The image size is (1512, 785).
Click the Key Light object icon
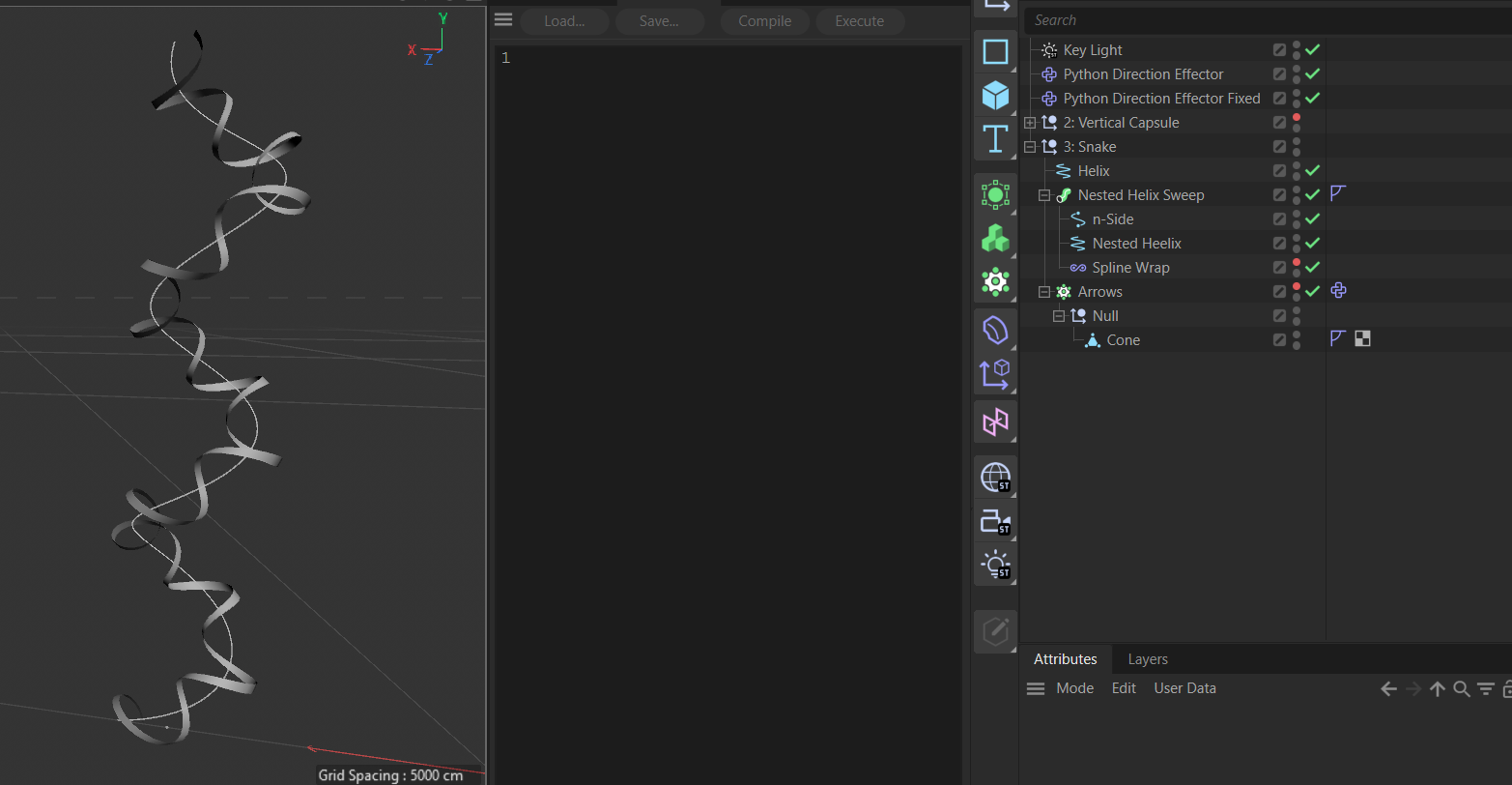[1049, 50]
